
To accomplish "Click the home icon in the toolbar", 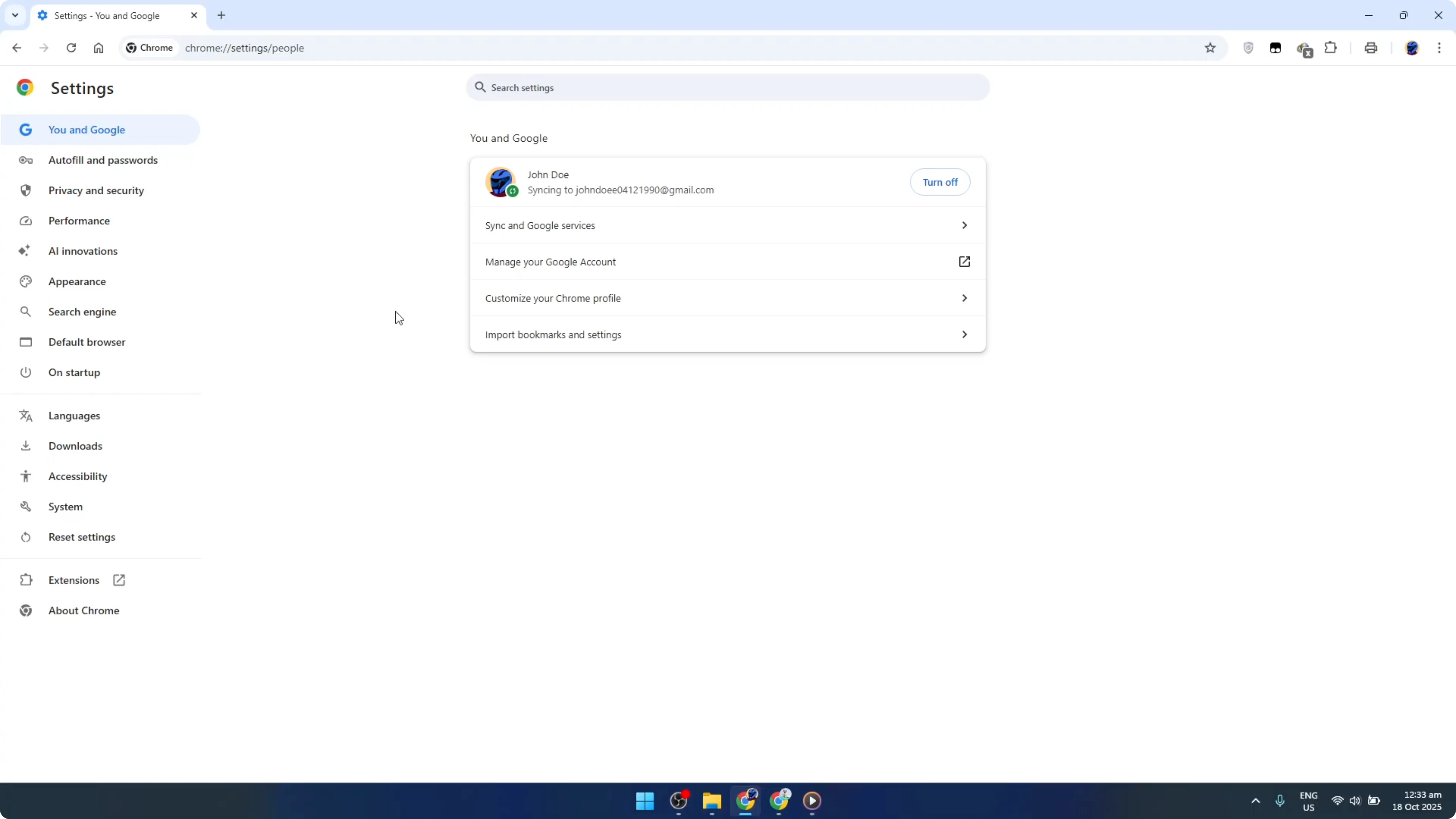I will pos(99,47).
